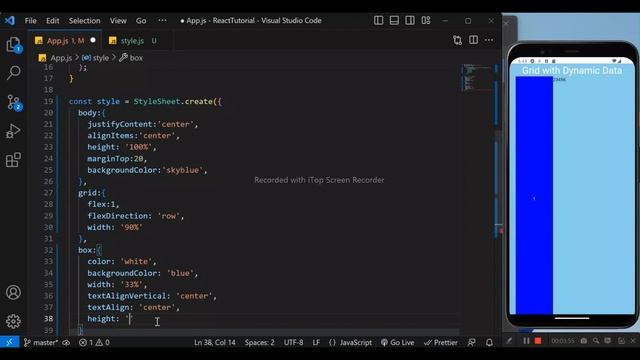
Task: Open the errors and warnings counter
Action: pyautogui.click(x=94, y=342)
